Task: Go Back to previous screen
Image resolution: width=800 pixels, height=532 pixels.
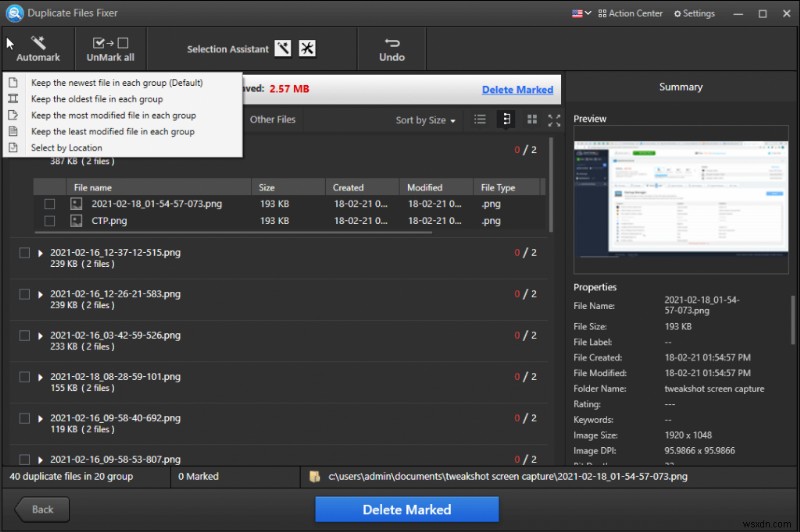Action: pyautogui.click(x=42, y=510)
